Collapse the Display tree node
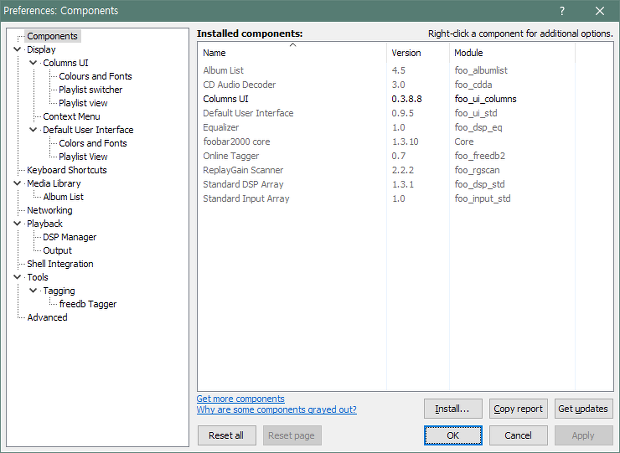The image size is (620, 453). [x=17, y=49]
